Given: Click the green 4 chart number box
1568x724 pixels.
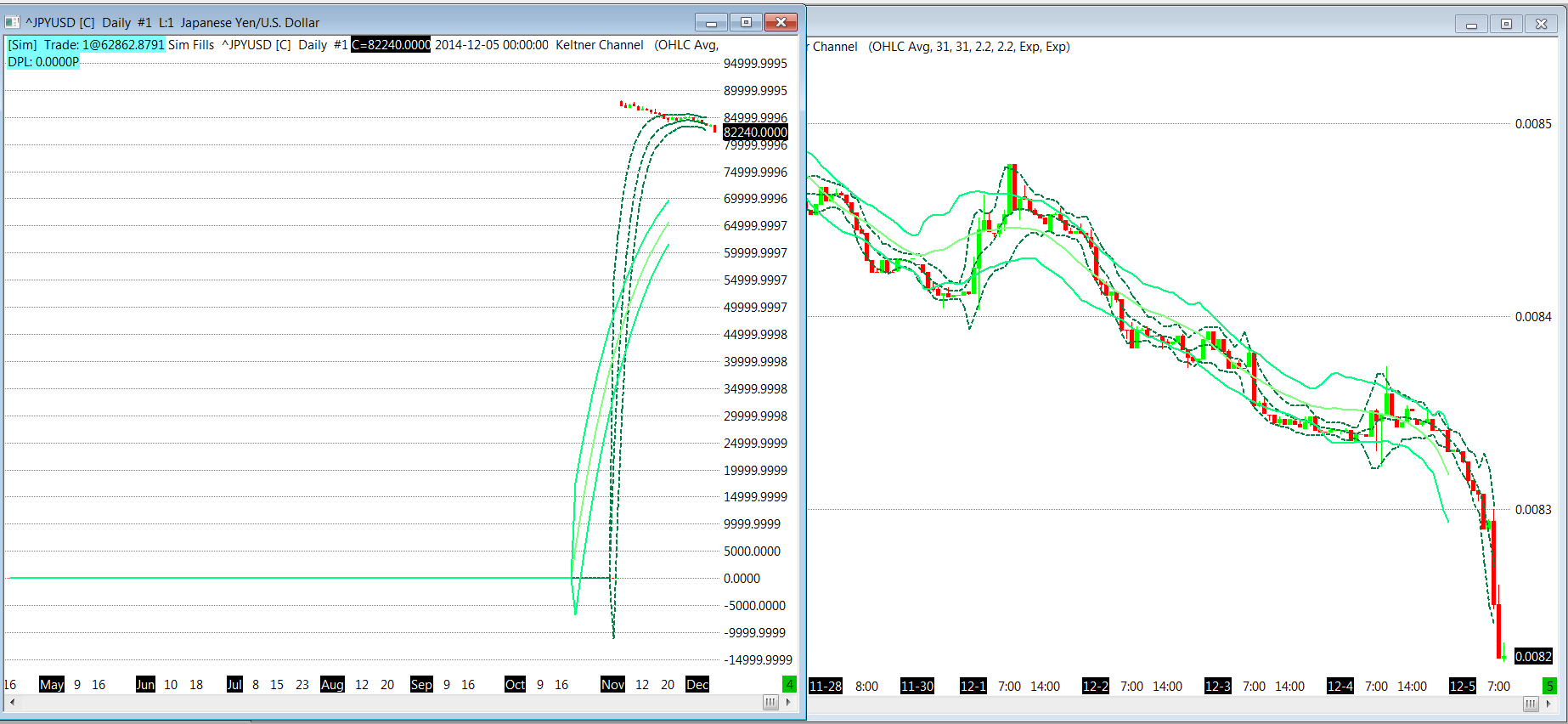Looking at the screenshot, I should click(789, 684).
